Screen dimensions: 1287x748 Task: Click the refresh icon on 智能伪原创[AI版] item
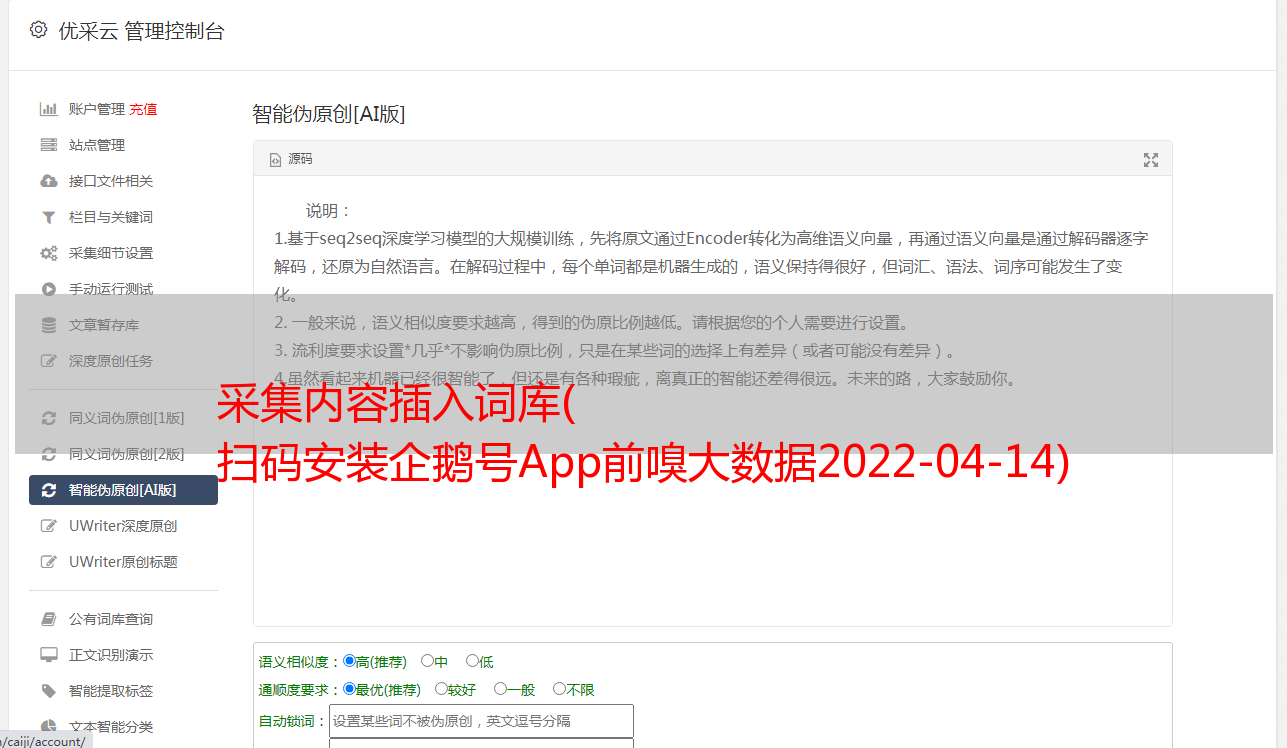[48, 490]
